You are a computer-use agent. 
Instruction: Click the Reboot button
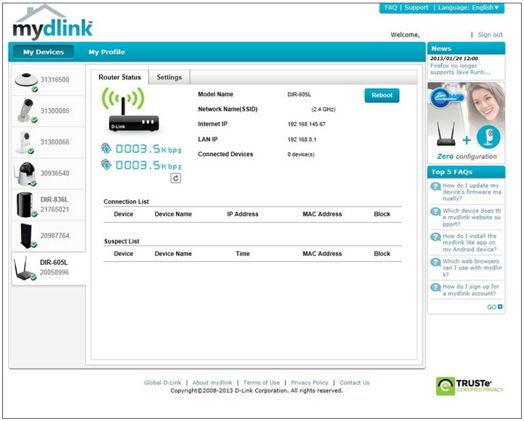[382, 95]
